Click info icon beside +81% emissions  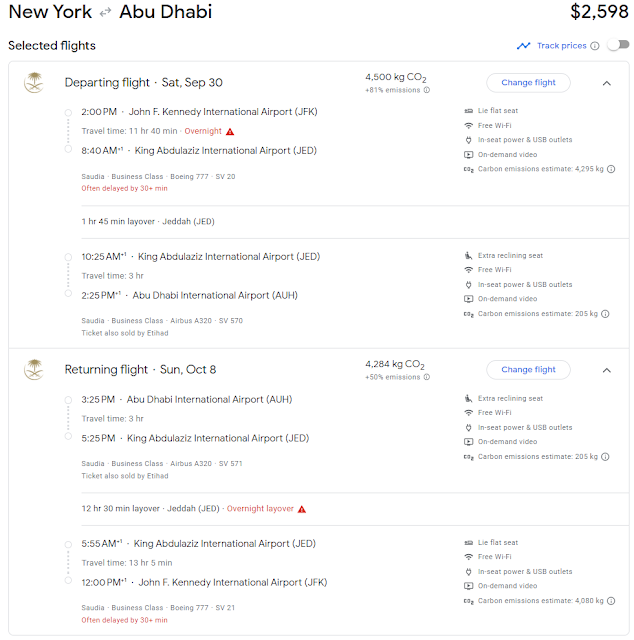click(427, 90)
